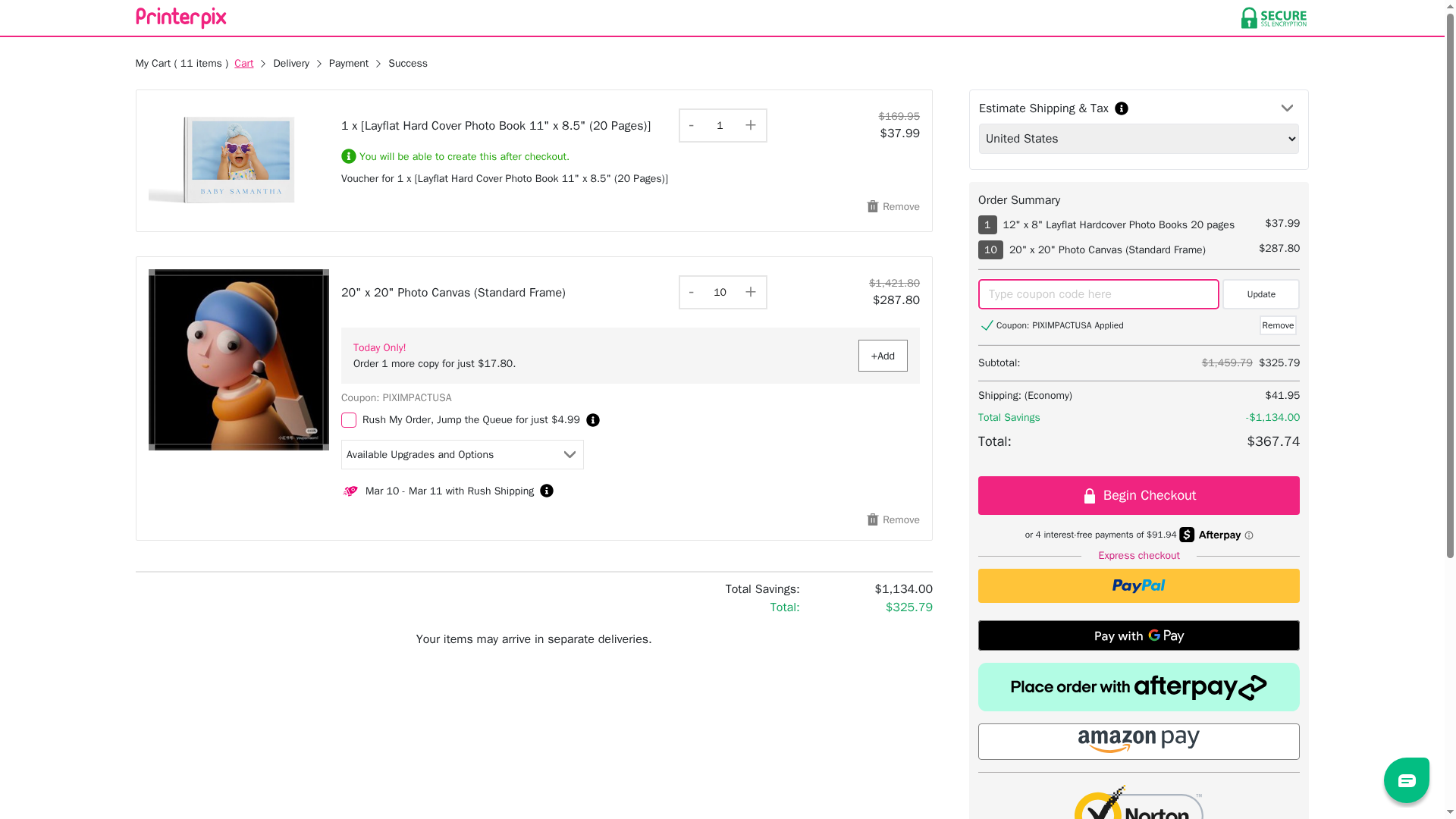This screenshot has height=819, width=1456.
Task: Click the Begin Checkout button
Action: click(x=1138, y=495)
